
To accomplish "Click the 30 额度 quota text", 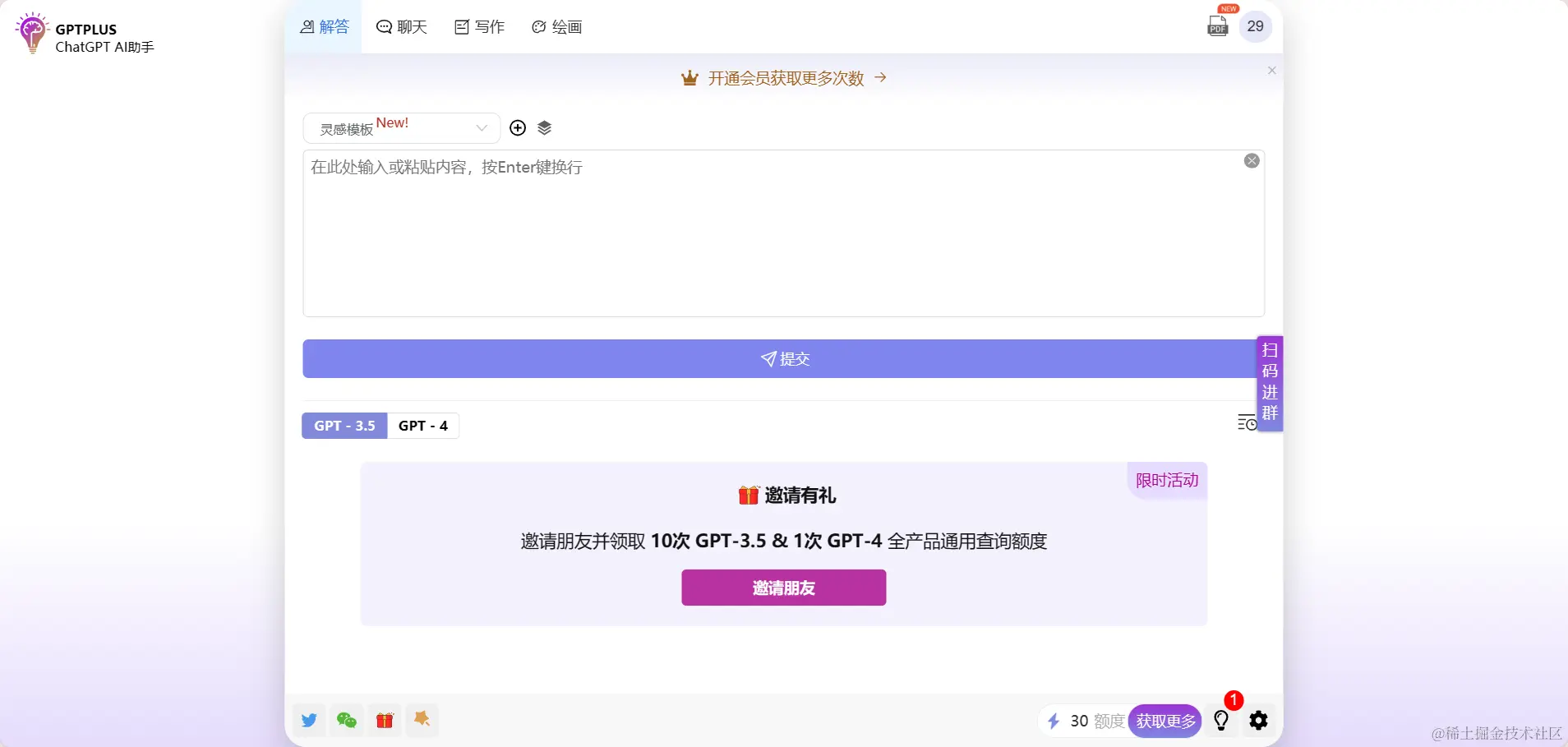I will pyautogui.click(x=1097, y=721).
